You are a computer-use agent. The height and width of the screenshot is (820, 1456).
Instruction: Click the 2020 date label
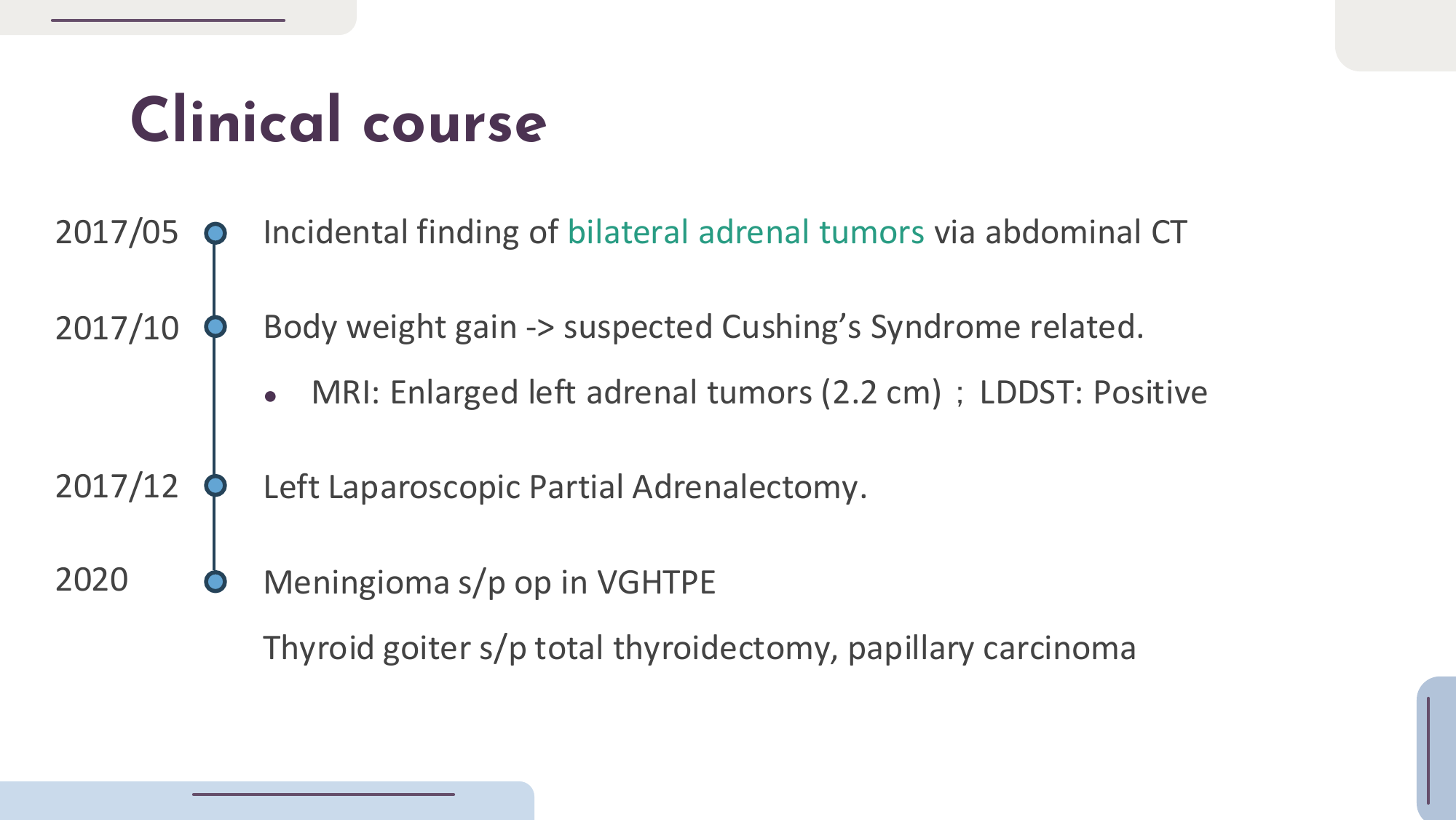pos(92,580)
